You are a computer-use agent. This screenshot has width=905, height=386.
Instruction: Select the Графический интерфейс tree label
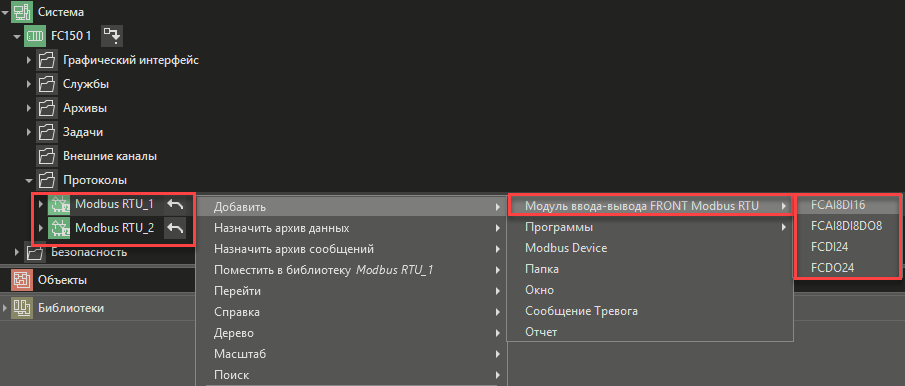[x=131, y=60]
